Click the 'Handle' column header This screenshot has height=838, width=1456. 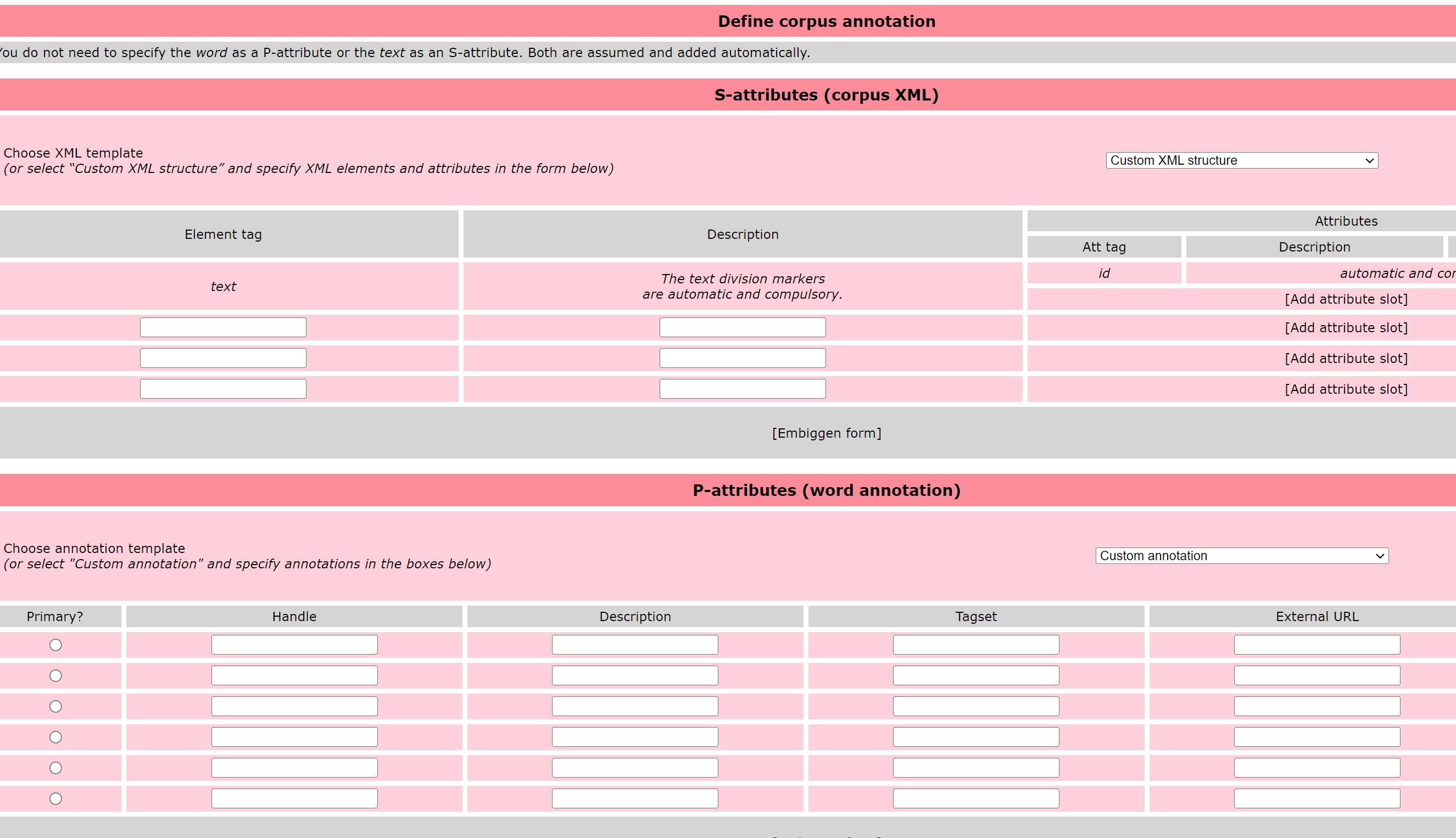pos(294,617)
